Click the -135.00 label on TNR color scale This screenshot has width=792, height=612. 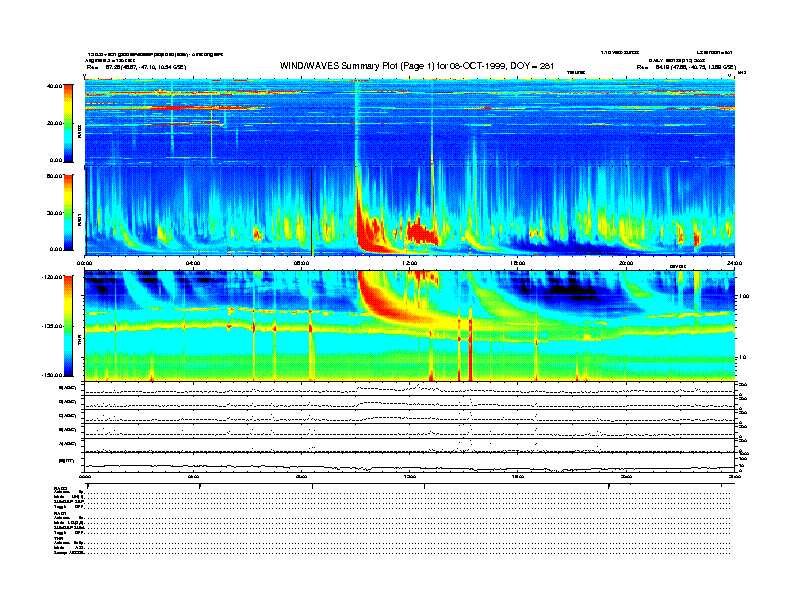tap(52, 326)
